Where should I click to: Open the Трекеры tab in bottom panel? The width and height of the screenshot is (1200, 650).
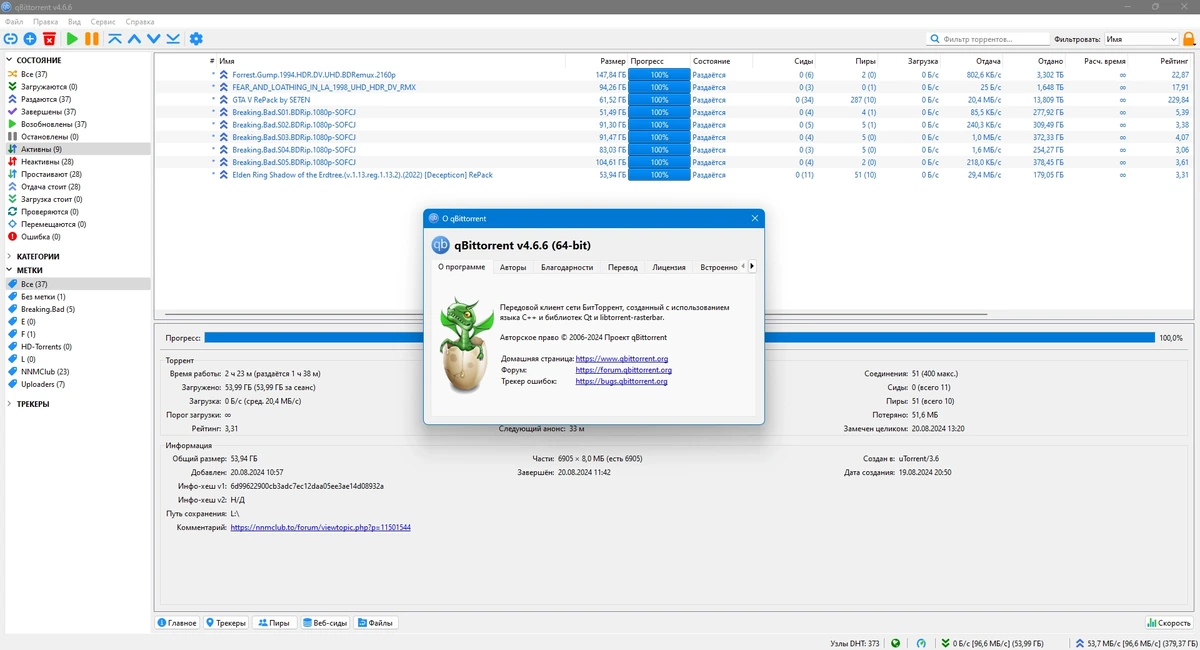[226, 623]
